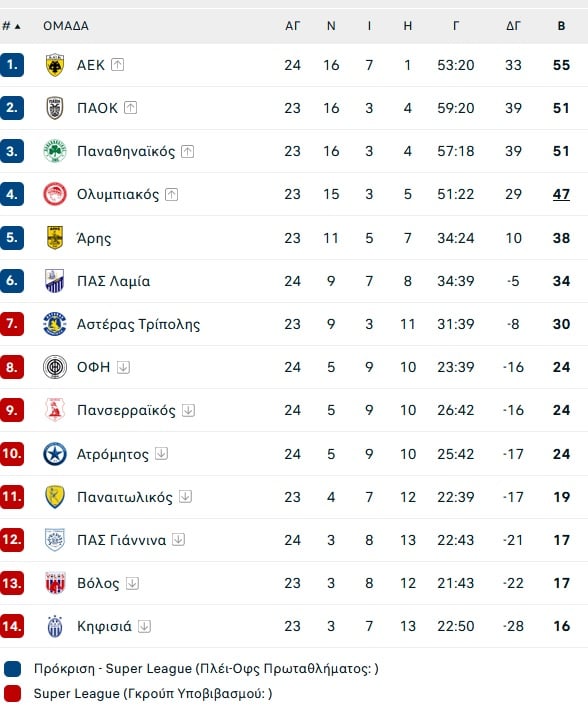Sort table by B points header
The image size is (588, 711).
(561, 26)
